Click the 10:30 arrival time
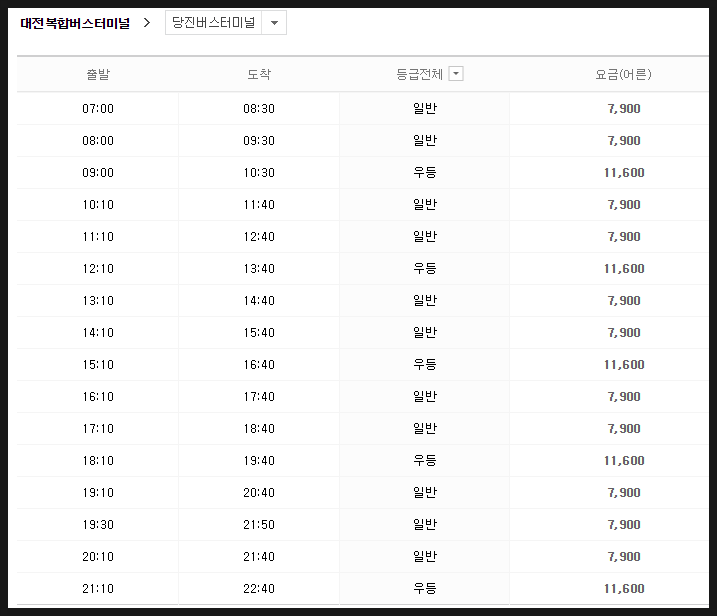 pos(259,172)
